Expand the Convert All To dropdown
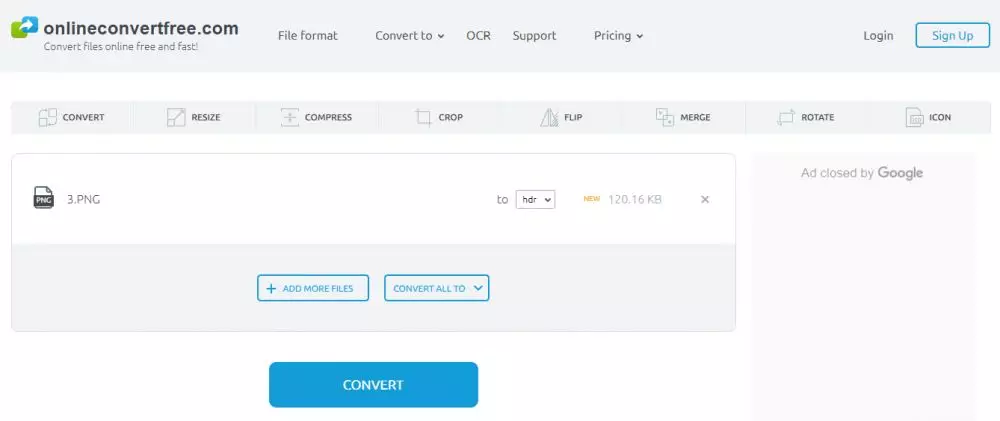The image size is (1000, 421). tap(436, 288)
